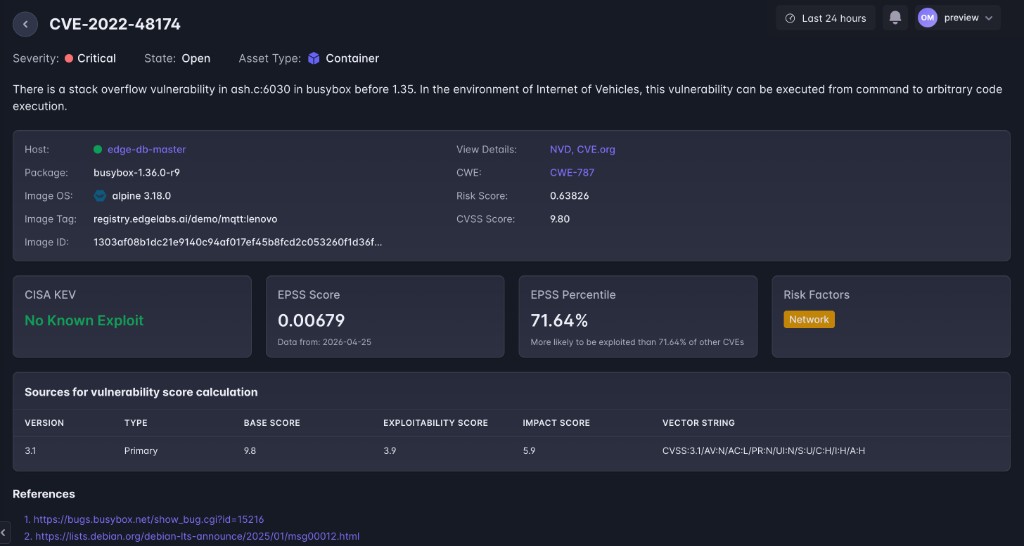This screenshot has width=1024, height=546.
Task: Click the base score 9.8 cell
Action: point(249,451)
